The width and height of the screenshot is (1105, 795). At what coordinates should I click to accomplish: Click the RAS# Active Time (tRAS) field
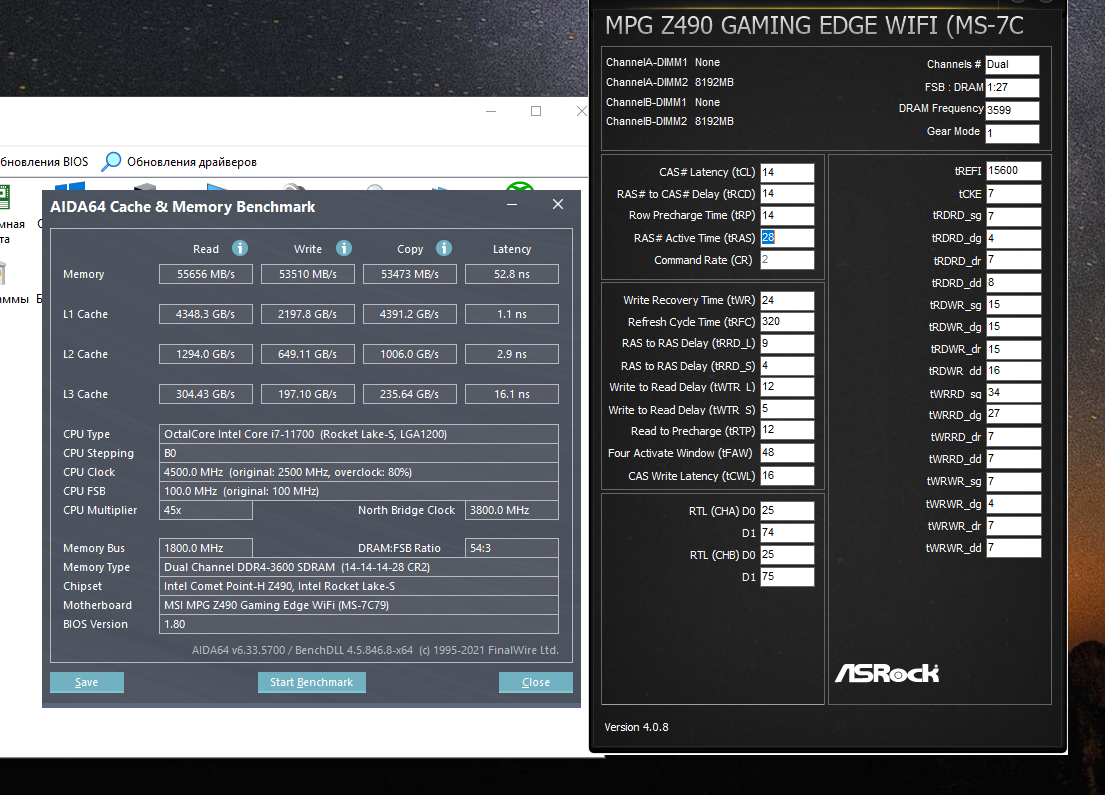pyautogui.click(x=787, y=238)
